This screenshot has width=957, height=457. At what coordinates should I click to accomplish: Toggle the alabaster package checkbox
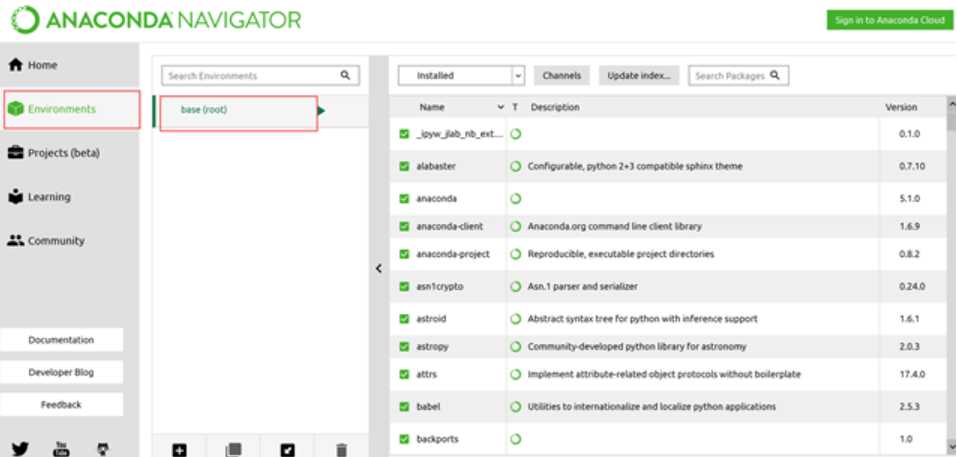coord(403,166)
